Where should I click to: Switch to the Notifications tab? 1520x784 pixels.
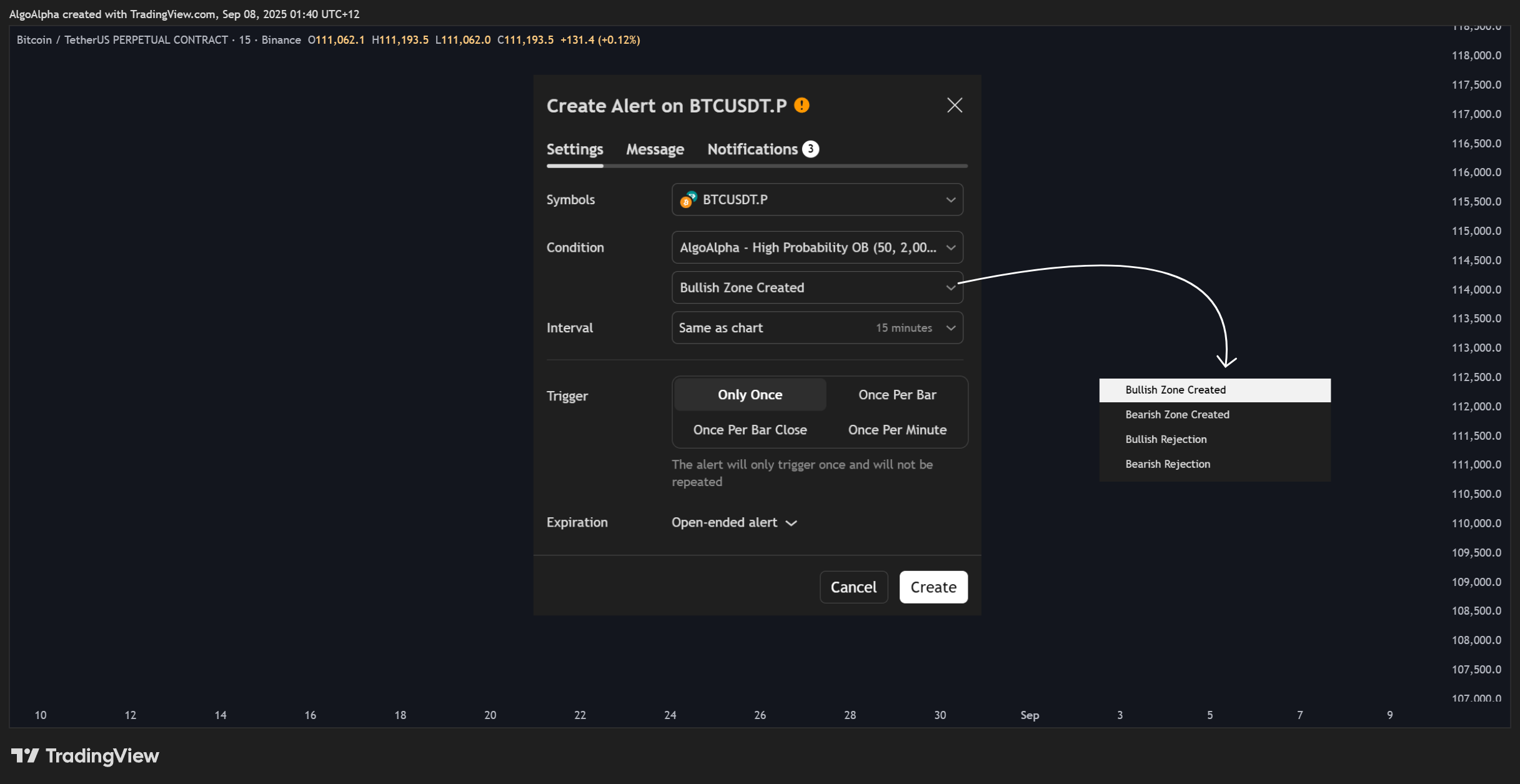[x=752, y=149]
